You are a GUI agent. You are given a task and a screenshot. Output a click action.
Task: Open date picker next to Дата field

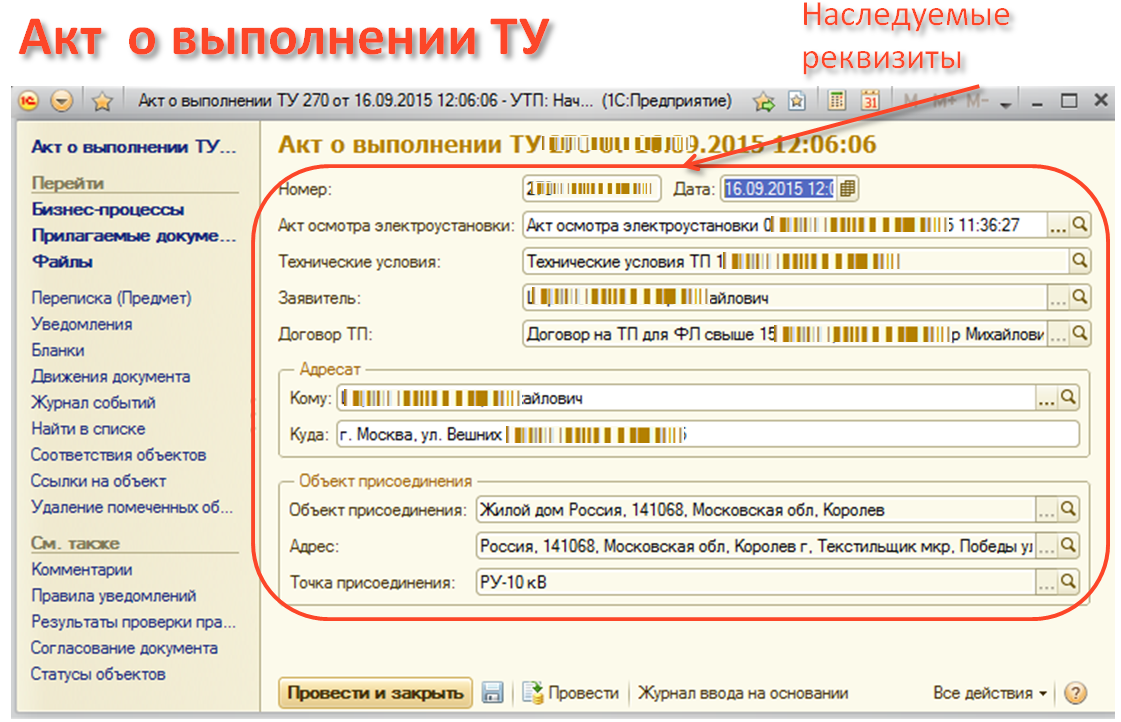click(848, 188)
